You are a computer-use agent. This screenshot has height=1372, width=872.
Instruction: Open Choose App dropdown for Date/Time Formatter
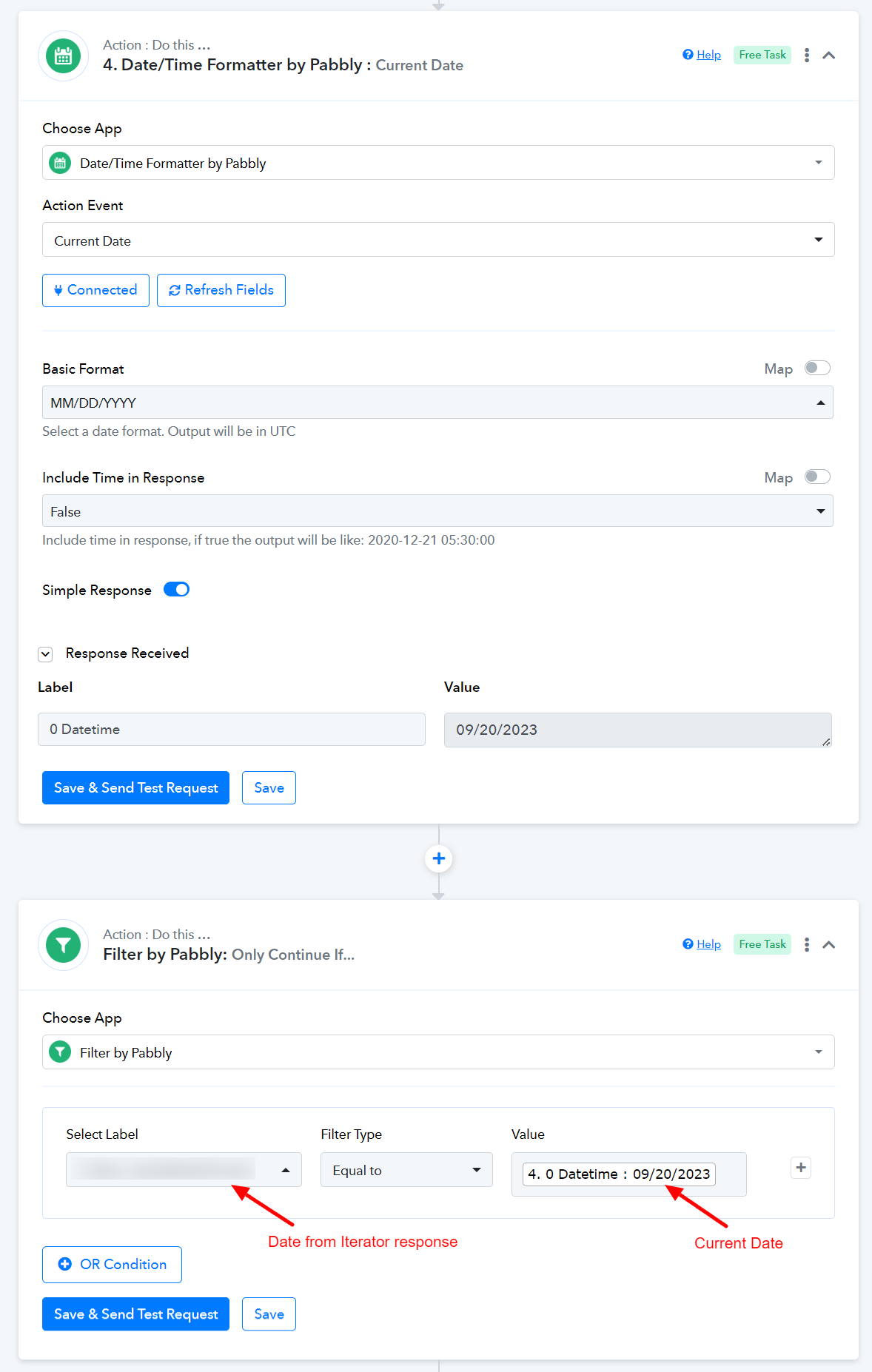[438, 163]
